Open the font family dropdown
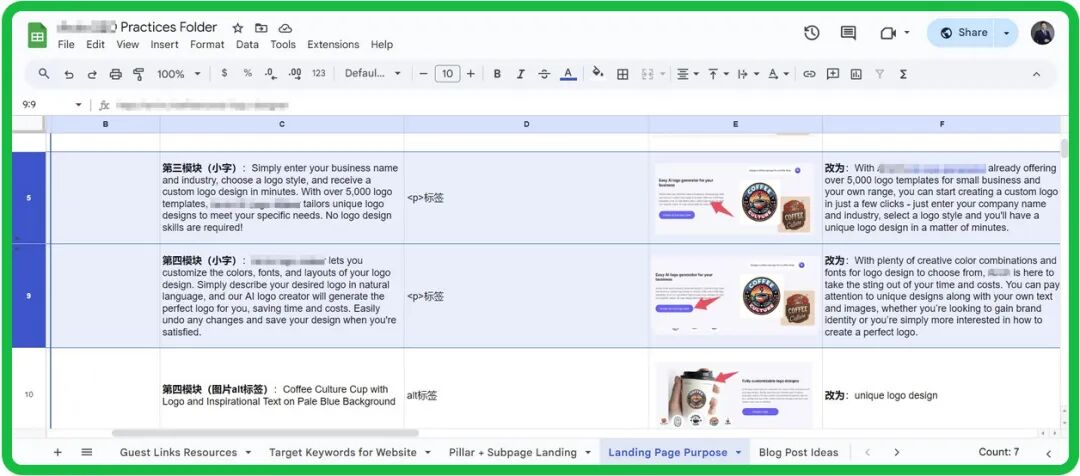 [x=372, y=74]
